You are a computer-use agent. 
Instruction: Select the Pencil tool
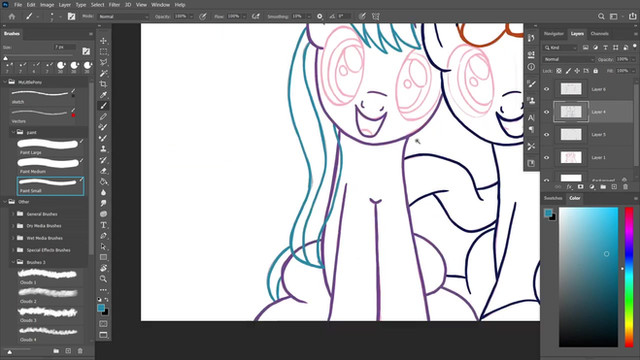coord(103,117)
